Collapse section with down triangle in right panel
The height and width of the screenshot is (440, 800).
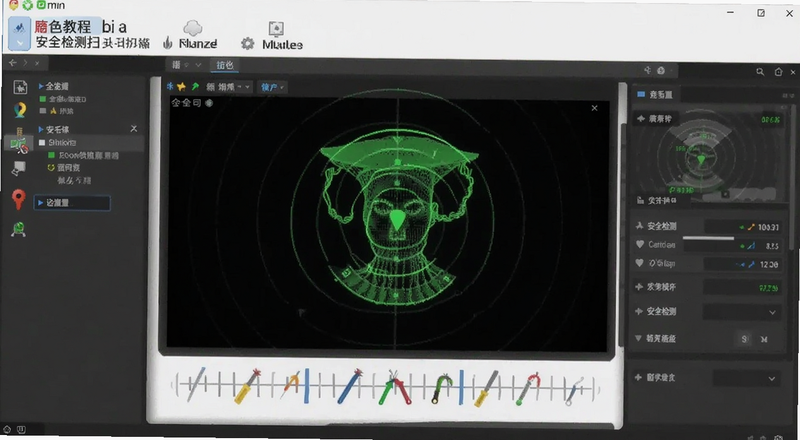pyautogui.click(x=638, y=338)
